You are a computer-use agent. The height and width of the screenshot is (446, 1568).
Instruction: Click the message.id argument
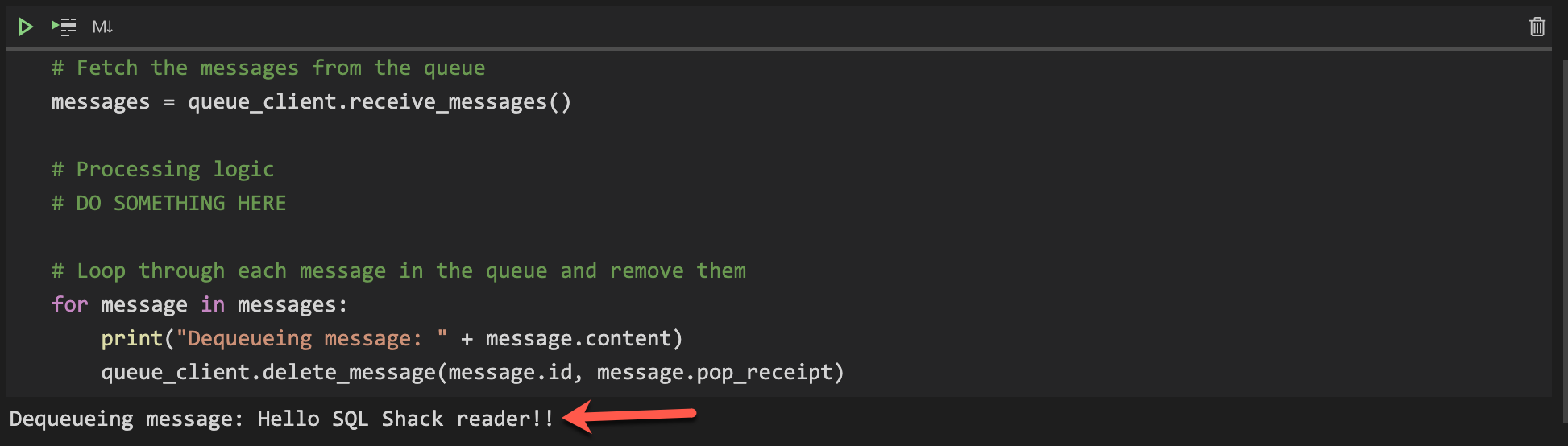[x=509, y=373]
